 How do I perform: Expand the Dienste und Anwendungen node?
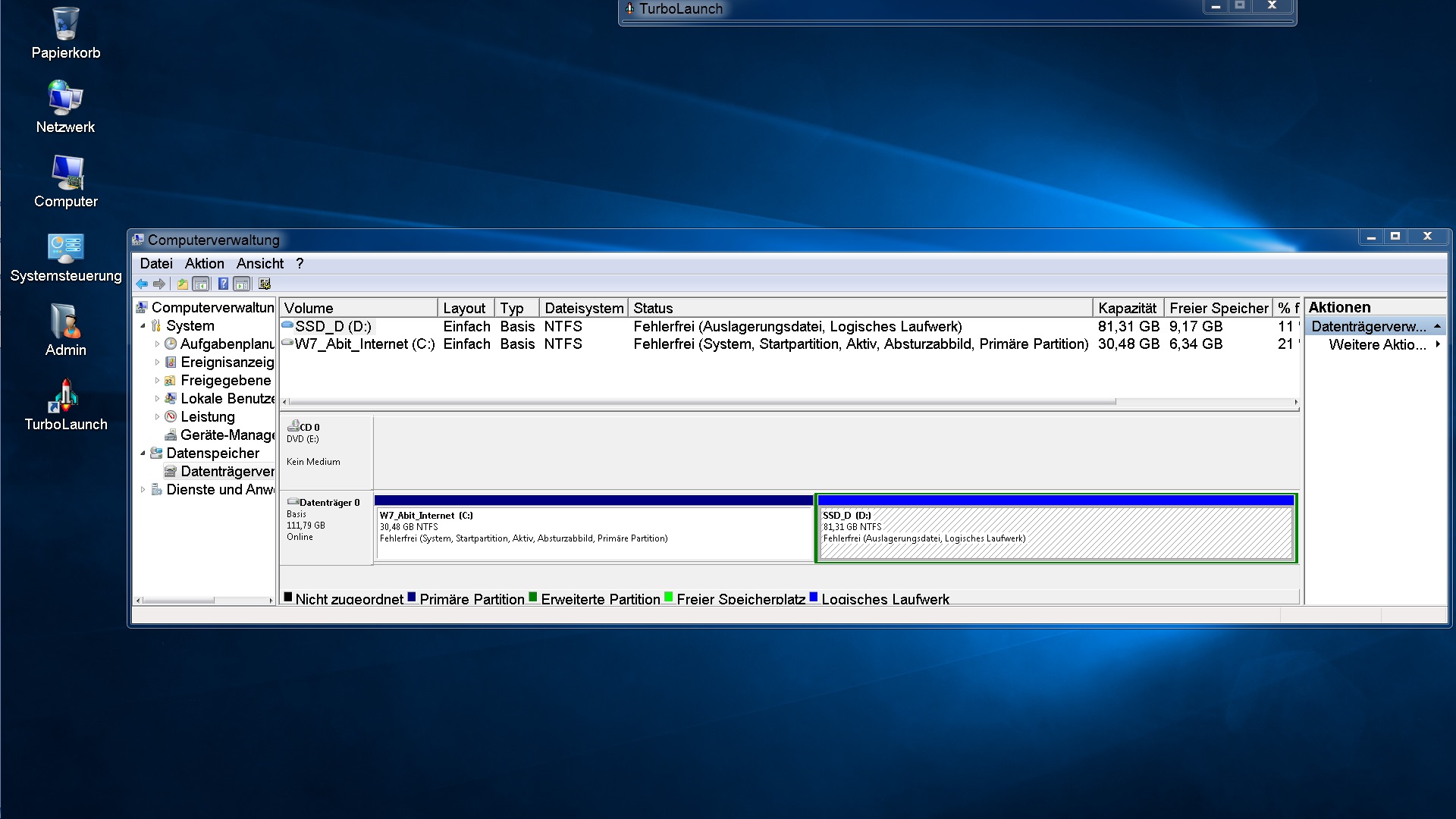(143, 490)
